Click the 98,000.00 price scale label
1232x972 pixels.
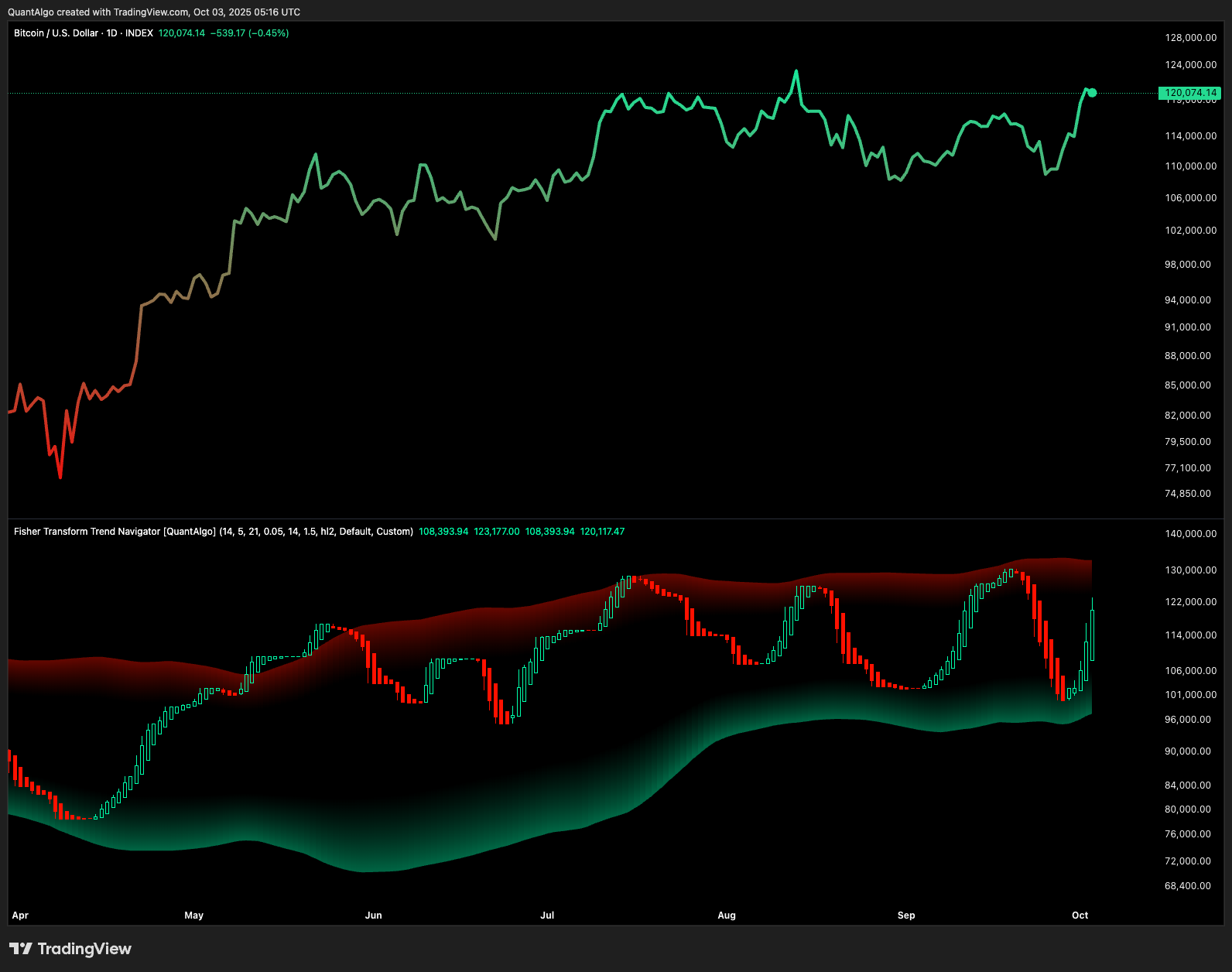tap(1188, 265)
